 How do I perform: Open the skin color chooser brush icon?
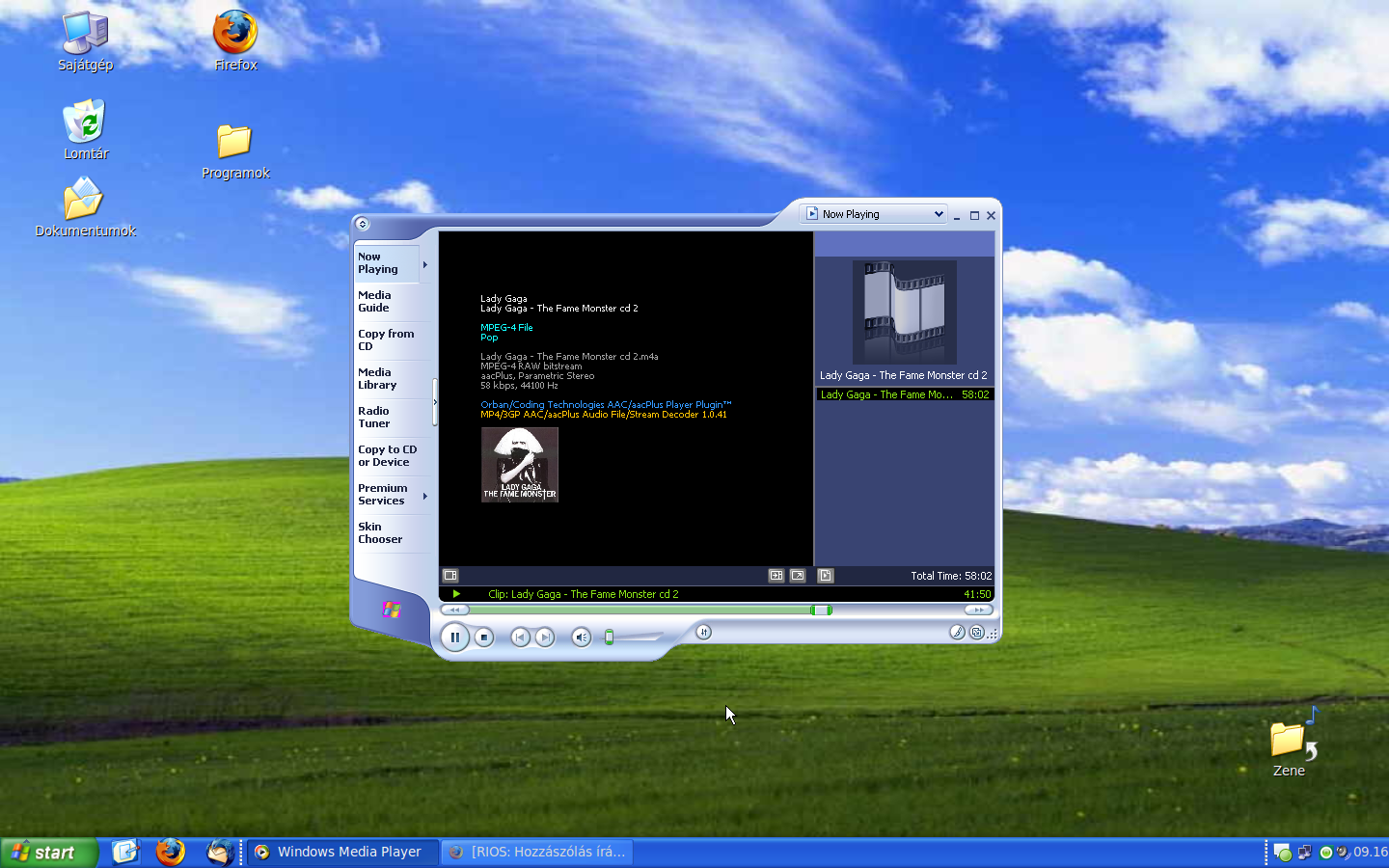[957, 632]
